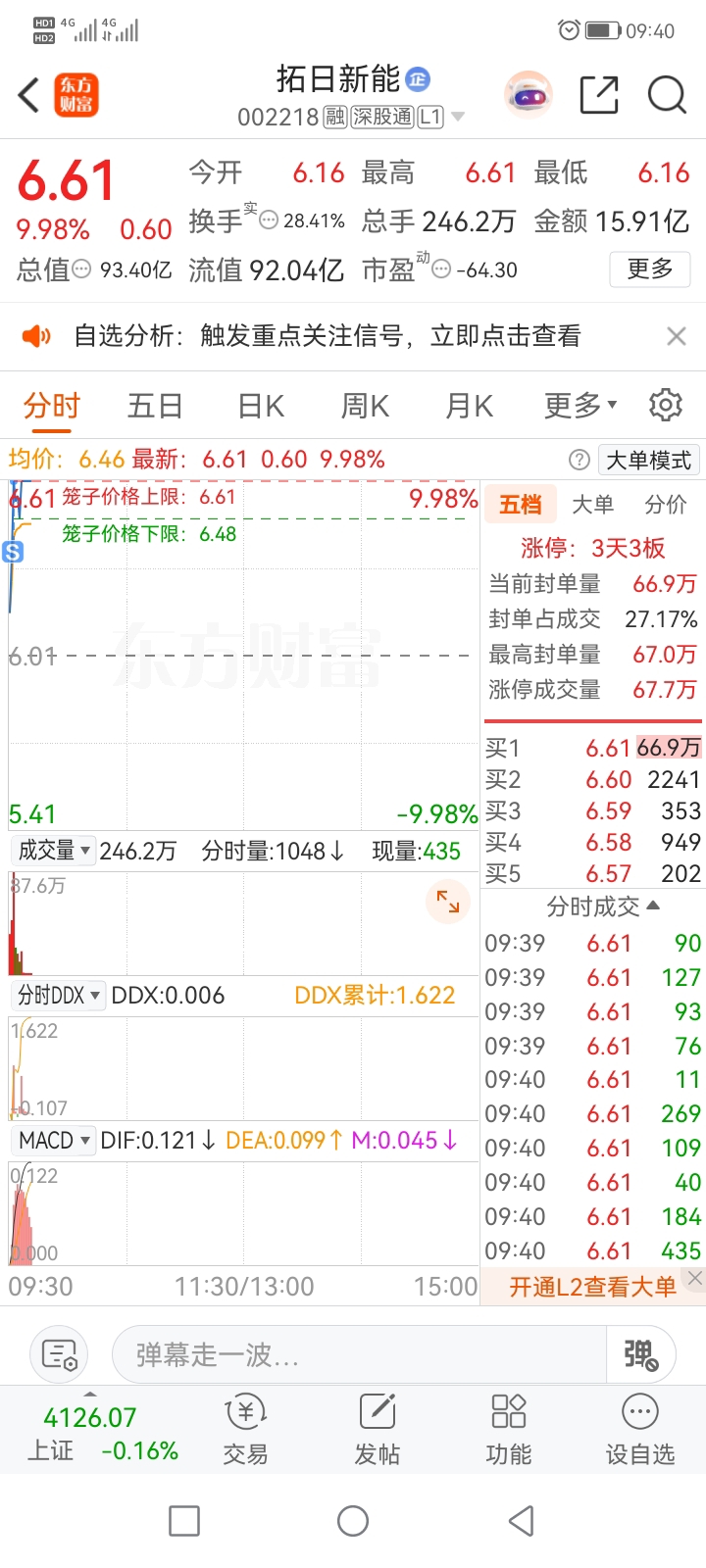Image resolution: width=706 pixels, height=1568 pixels.
Task: Tap the alarm clock status icon
Action: point(569,30)
